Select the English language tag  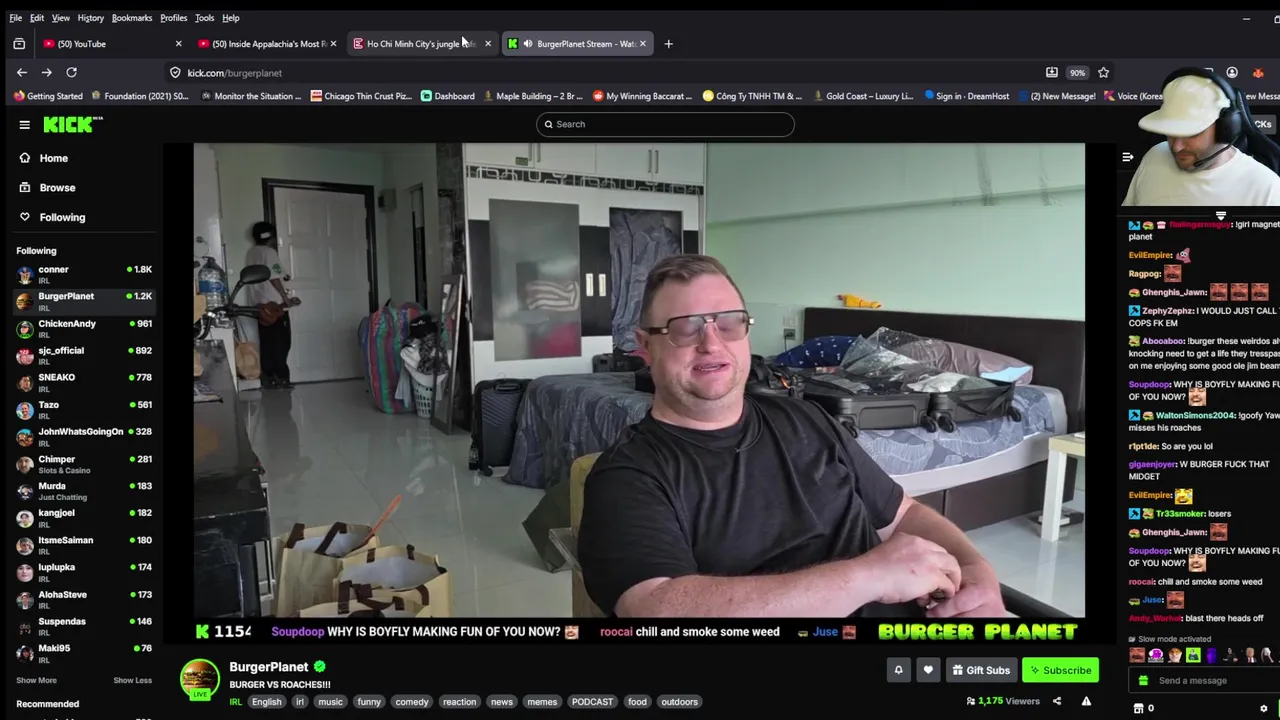[x=266, y=702]
